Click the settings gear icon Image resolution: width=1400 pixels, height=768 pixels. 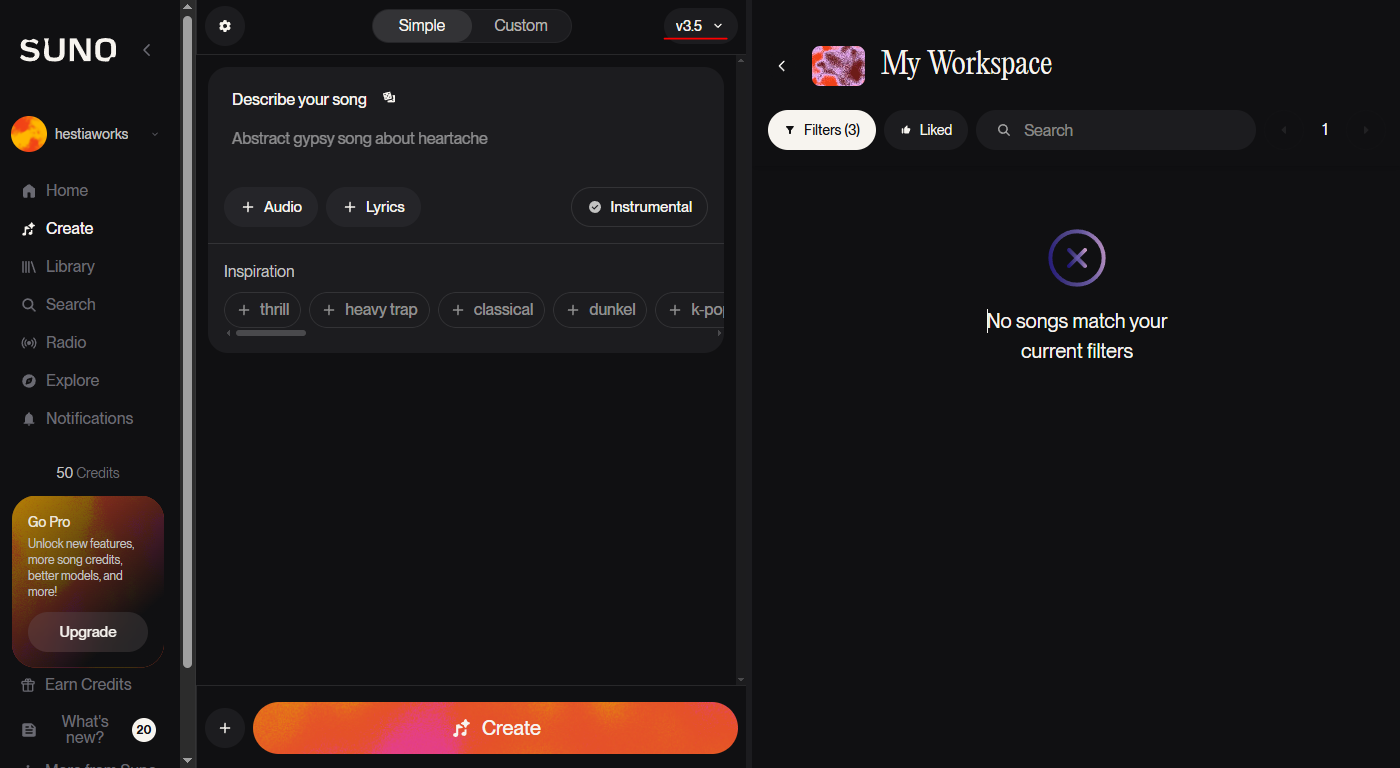(225, 26)
